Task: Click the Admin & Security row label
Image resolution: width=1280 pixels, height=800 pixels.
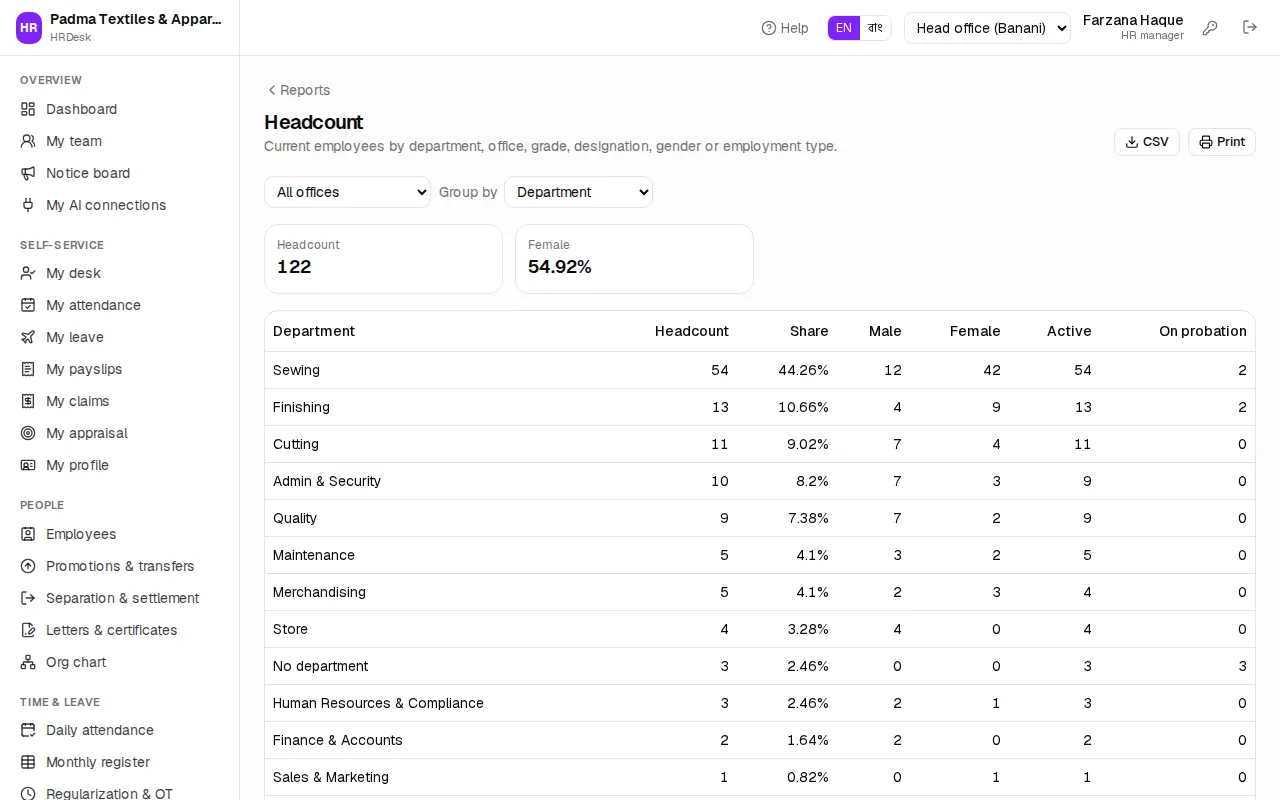Action: coord(327,481)
